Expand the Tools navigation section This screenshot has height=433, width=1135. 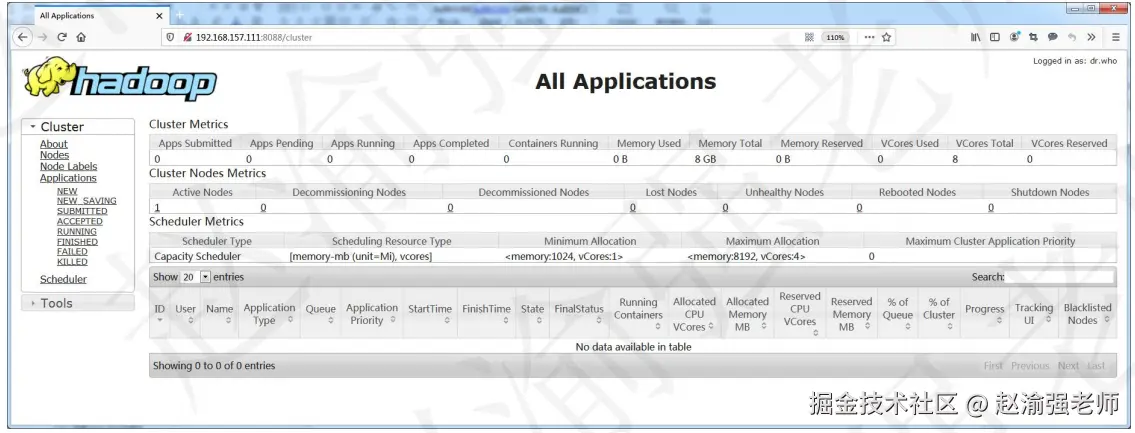click(x=77, y=303)
